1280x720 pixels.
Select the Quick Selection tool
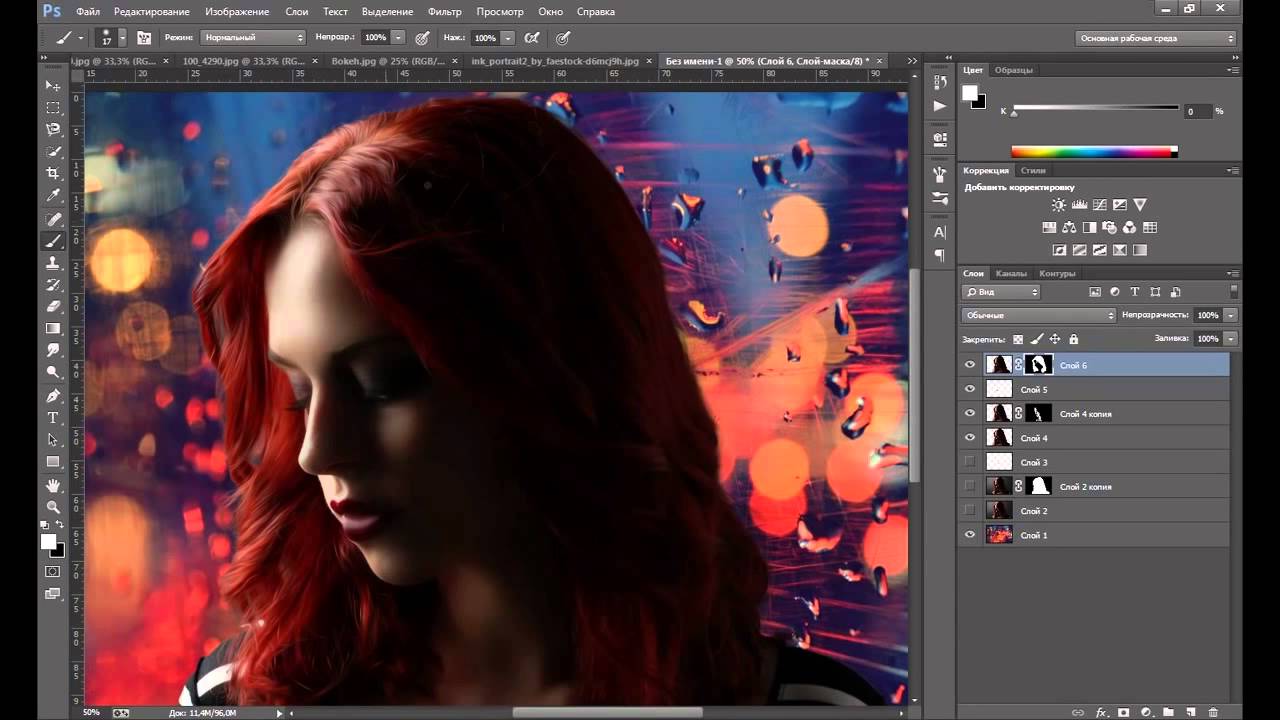[53, 152]
